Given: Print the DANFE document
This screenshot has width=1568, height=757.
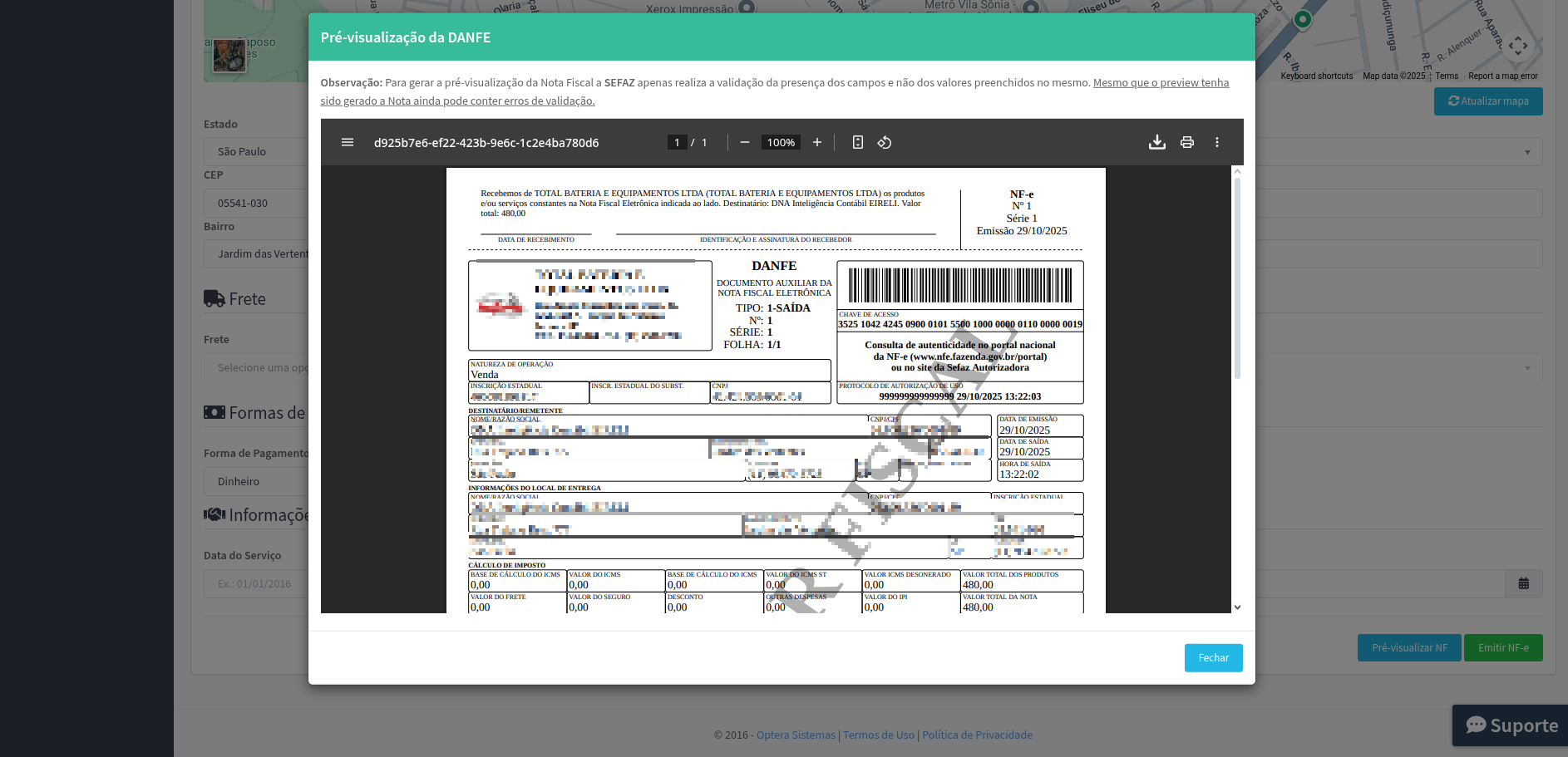Looking at the screenshot, I should (x=1187, y=142).
